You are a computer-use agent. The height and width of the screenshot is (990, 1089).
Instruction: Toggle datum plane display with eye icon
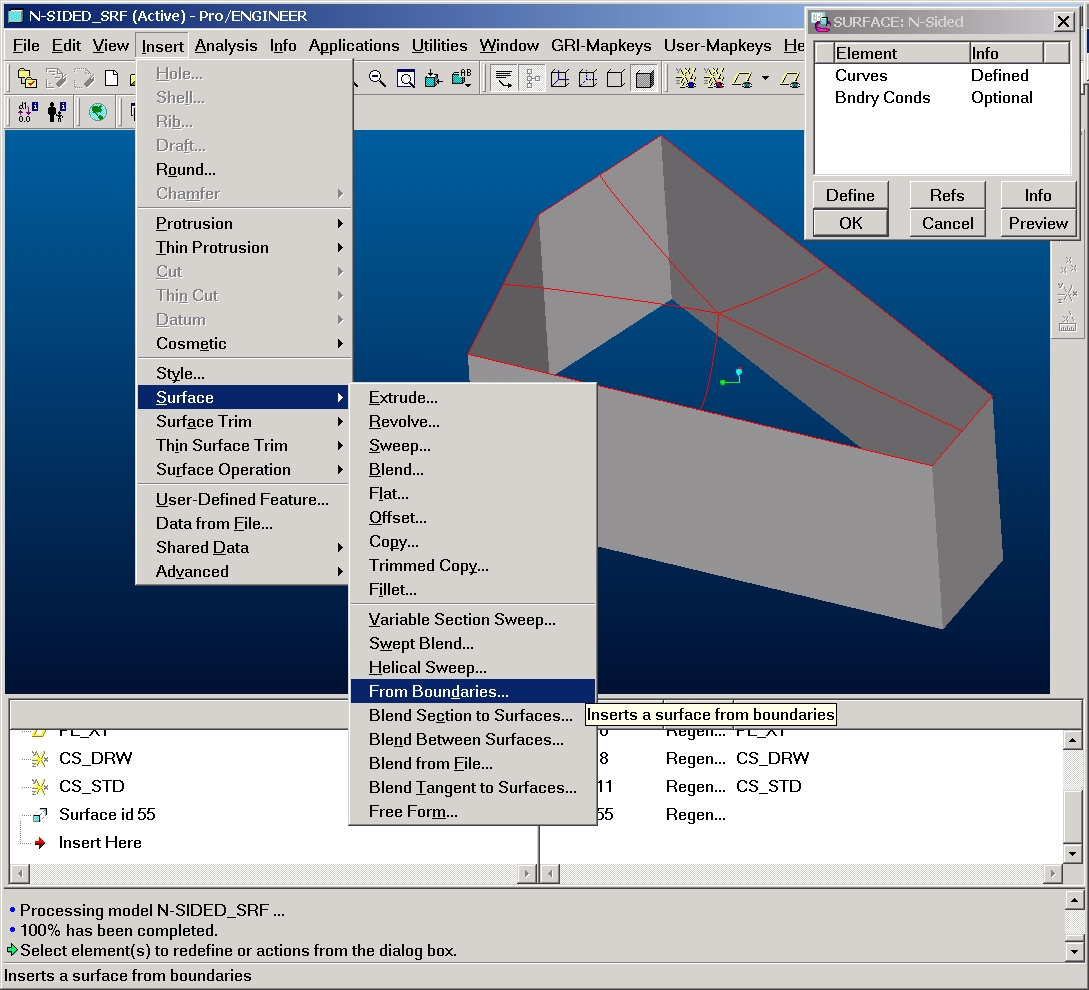tap(742, 79)
